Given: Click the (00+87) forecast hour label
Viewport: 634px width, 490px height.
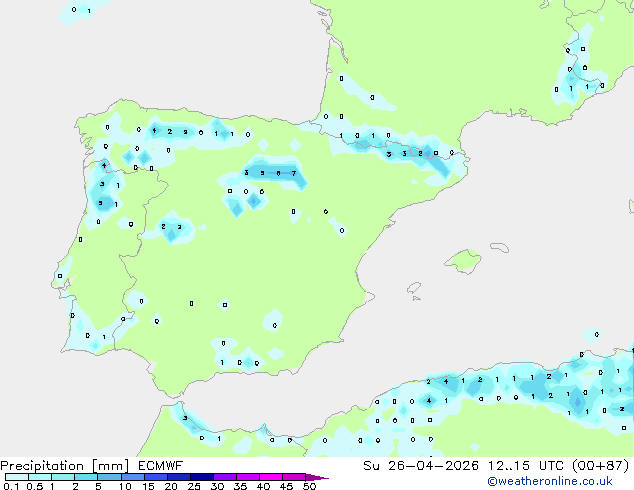Looking at the screenshot, I should [x=598, y=465].
